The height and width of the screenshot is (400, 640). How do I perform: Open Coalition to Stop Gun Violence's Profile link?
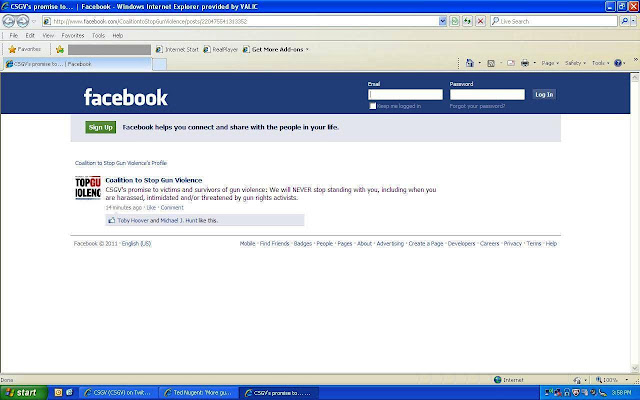click(x=121, y=163)
